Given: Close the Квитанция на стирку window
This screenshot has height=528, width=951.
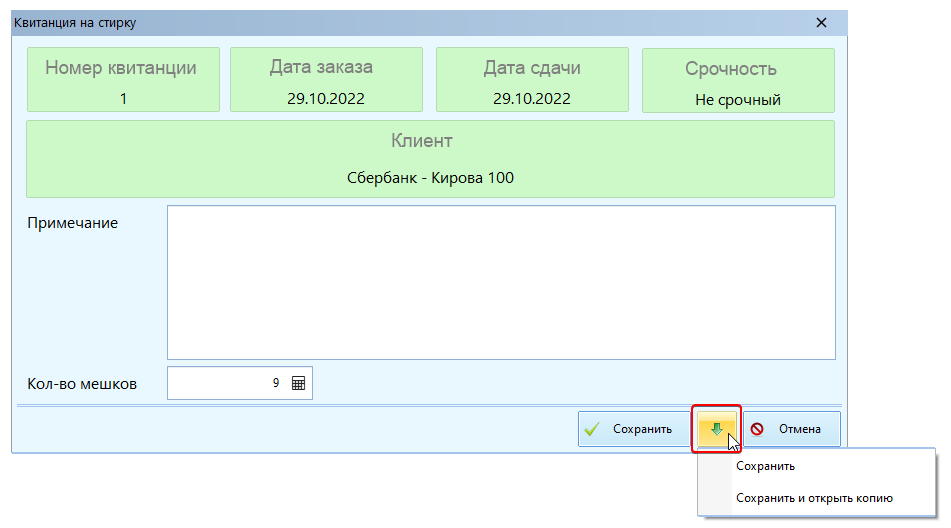Looking at the screenshot, I should (821, 22).
